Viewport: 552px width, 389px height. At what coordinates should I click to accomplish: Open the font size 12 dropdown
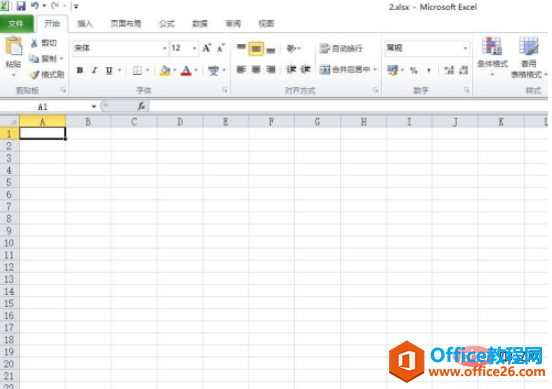click(x=194, y=49)
